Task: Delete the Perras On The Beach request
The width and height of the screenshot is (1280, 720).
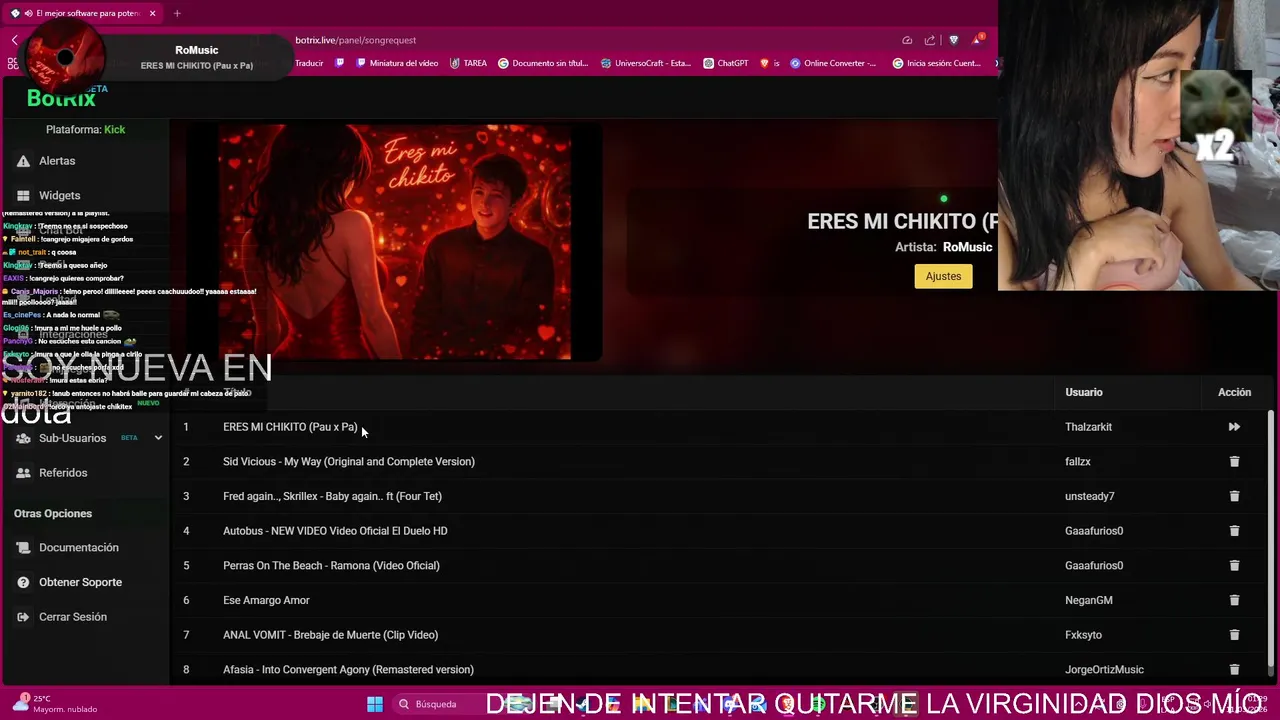Action: click(1234, 566)
